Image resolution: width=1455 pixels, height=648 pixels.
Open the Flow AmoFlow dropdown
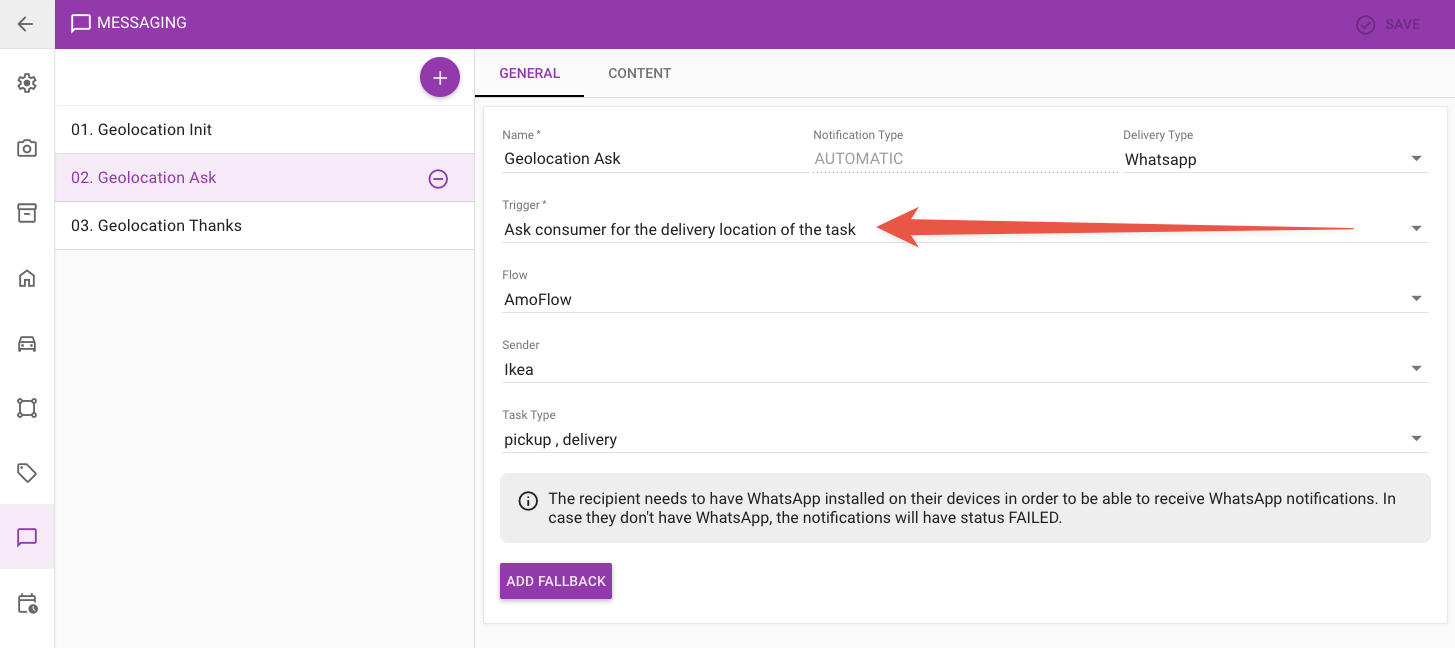click(965, 299)
